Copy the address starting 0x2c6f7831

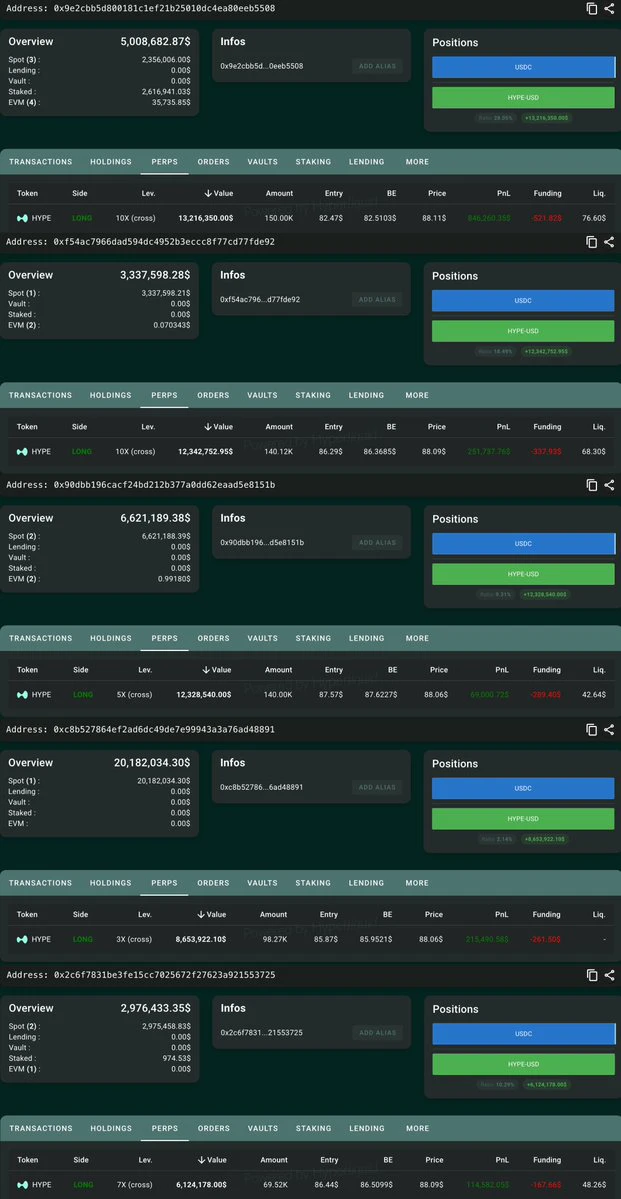591,975
